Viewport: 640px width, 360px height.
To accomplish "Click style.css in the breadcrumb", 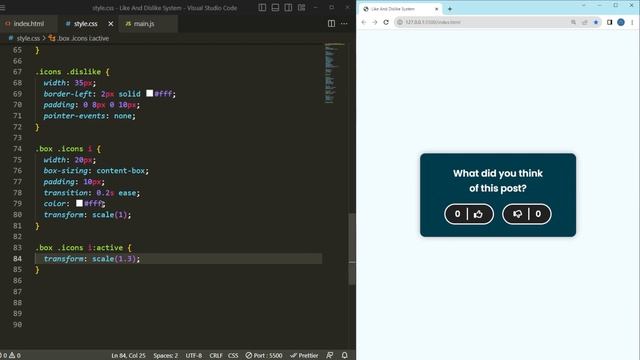I will 28,38.
